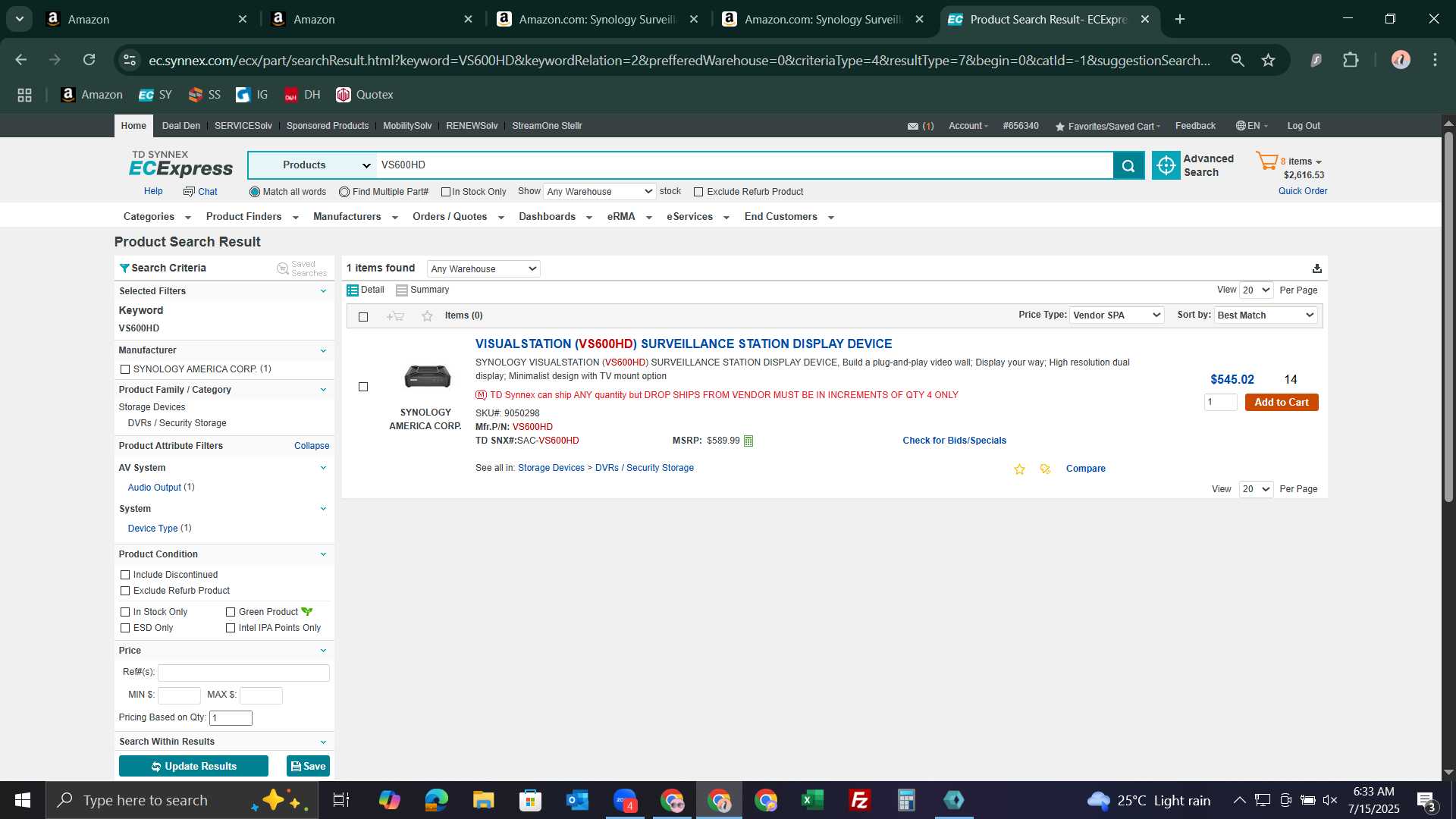Screen dimensions: 1456x819
Task: Click the add-to-cart icon in Items toolbar
Action: tap(395, 316)
